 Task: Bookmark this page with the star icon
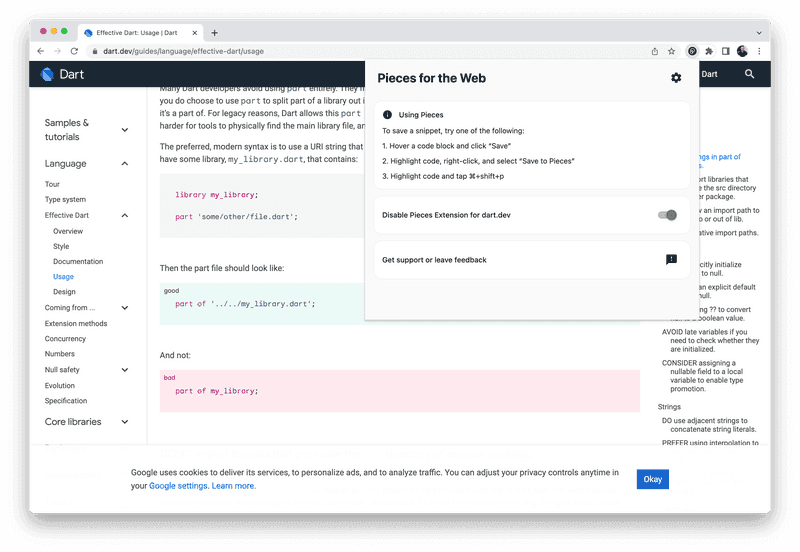(671, 51)
